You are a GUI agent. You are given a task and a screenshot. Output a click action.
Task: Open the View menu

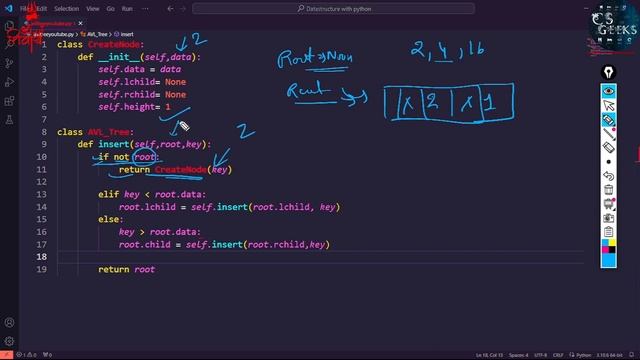click(93, 9)
